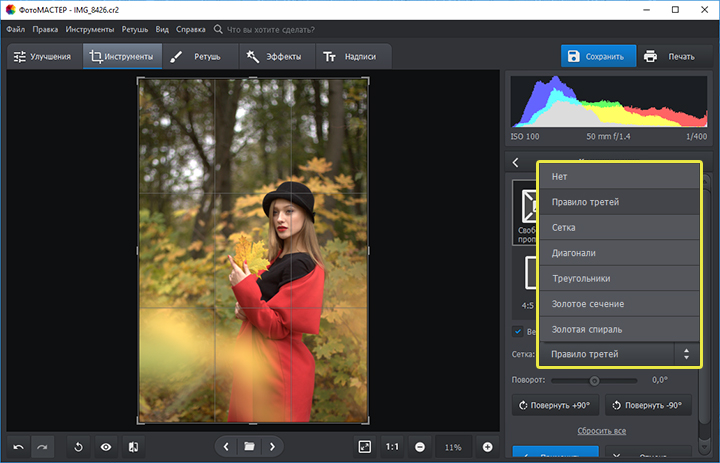The width and height of the screenshot is (720, 463).
Task: Click the Поворот rotation slider handle
Action: 594,381
